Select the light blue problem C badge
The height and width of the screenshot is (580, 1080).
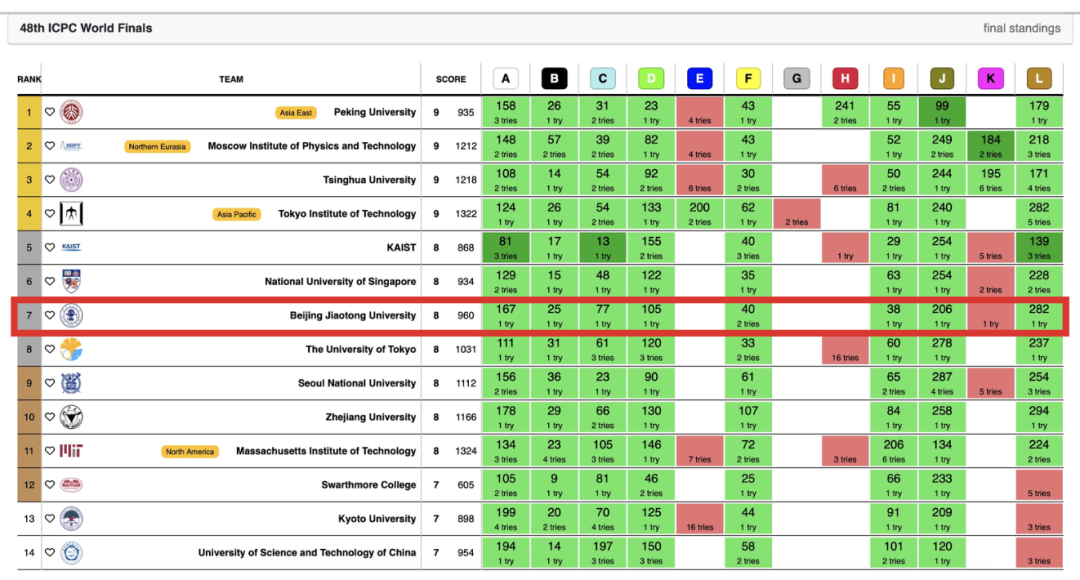603,79
